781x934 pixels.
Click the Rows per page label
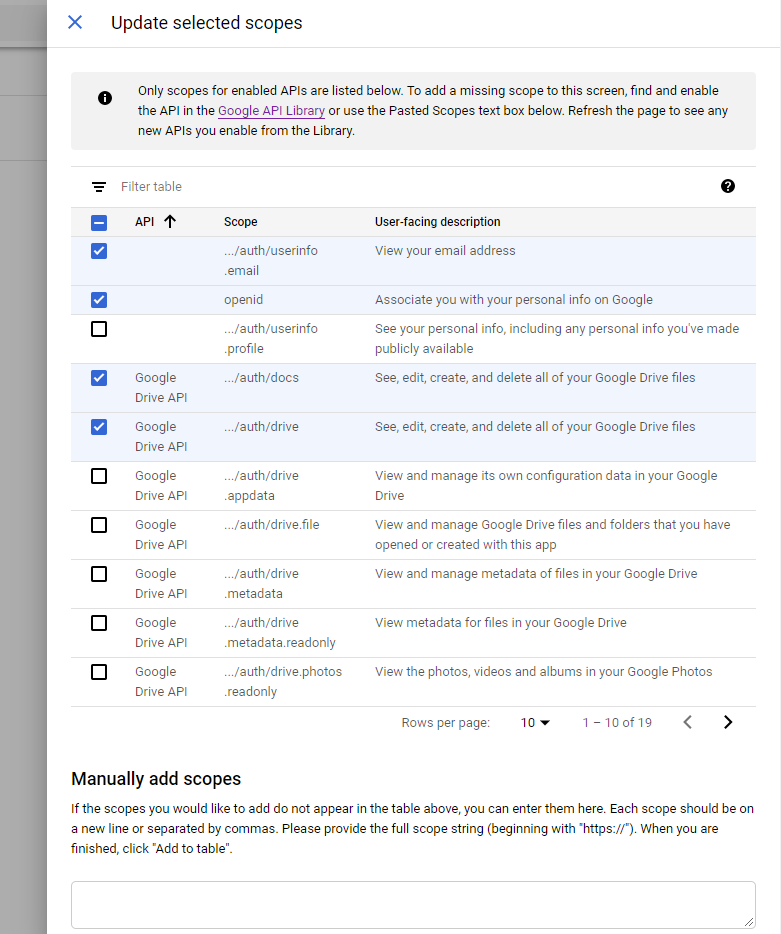pyautogui.click(x=446, y=723)
